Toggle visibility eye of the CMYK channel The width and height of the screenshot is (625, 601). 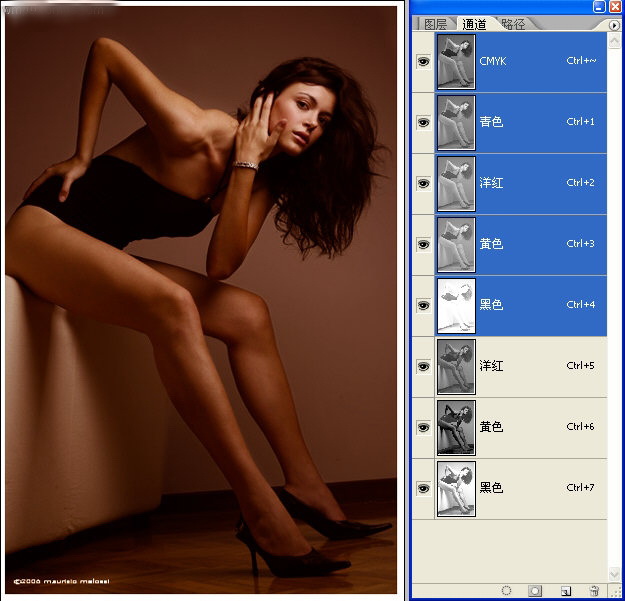[422, 61]
